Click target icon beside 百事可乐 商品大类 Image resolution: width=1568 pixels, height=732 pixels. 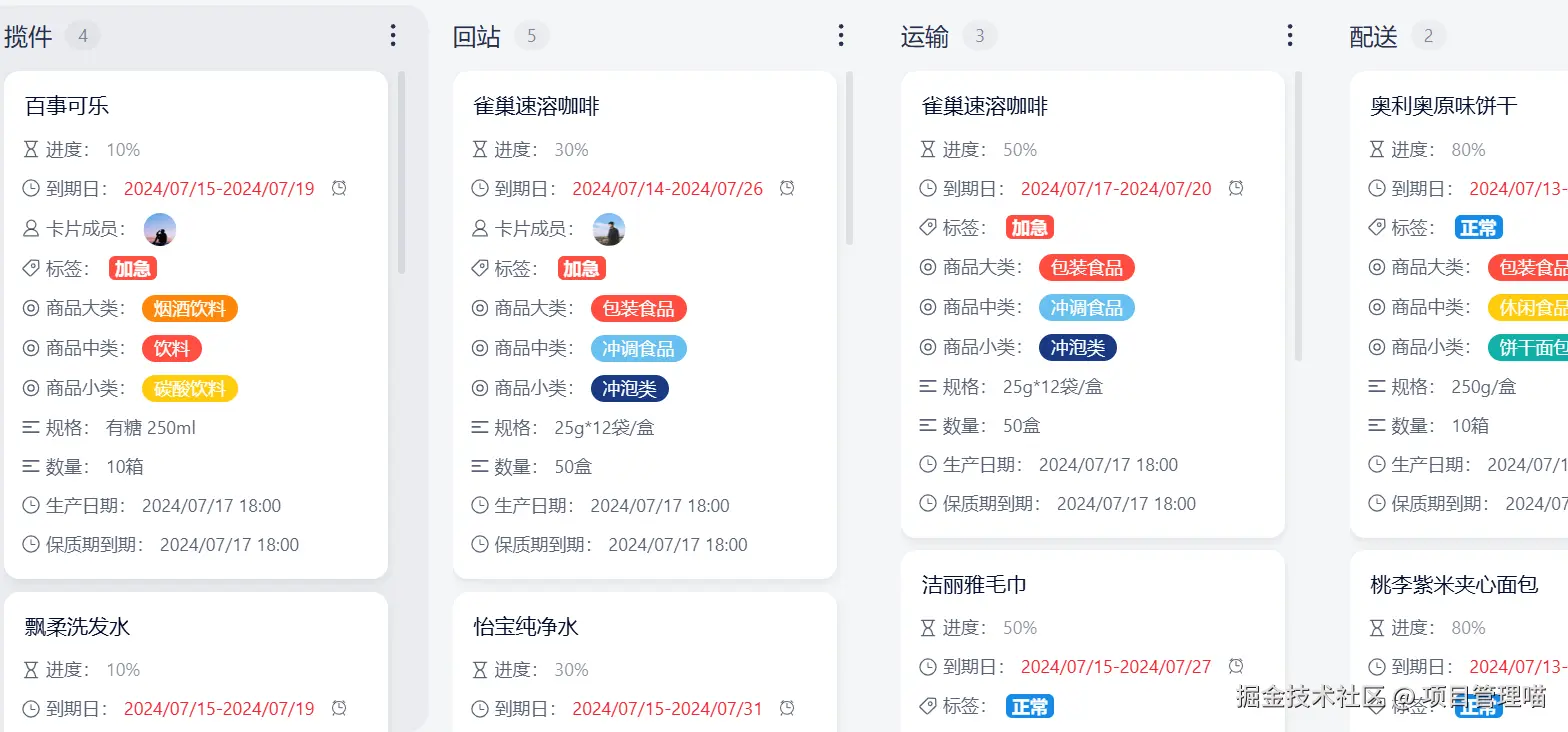click(x=31, y=308)
